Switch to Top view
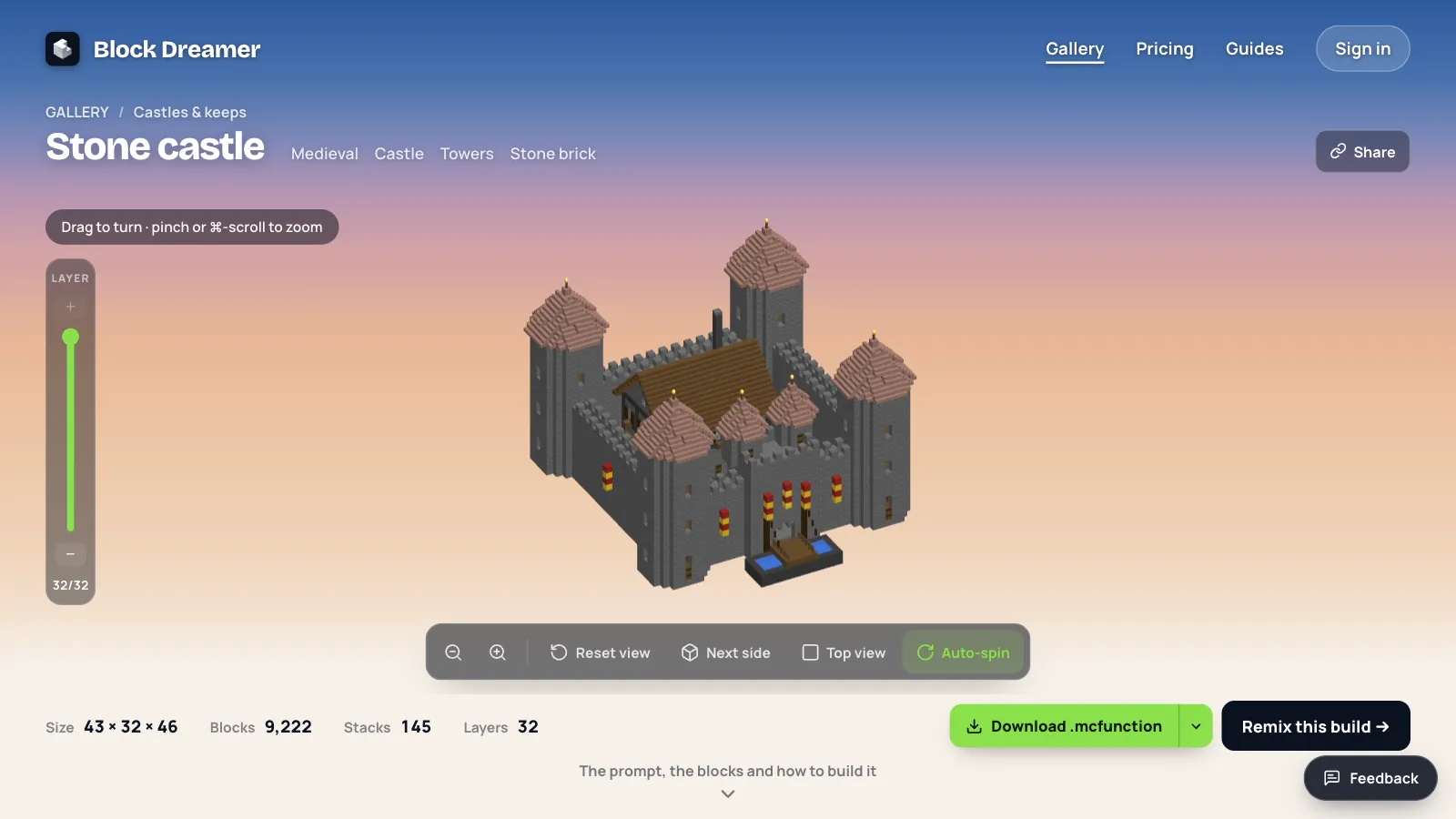 pyautogui.click(x=844, y=652)
